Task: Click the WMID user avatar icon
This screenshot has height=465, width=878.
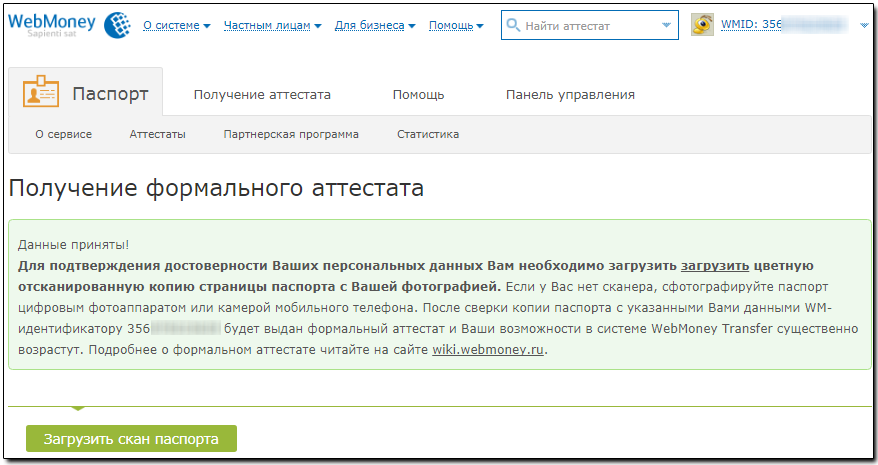Action: tap(702, 26)
